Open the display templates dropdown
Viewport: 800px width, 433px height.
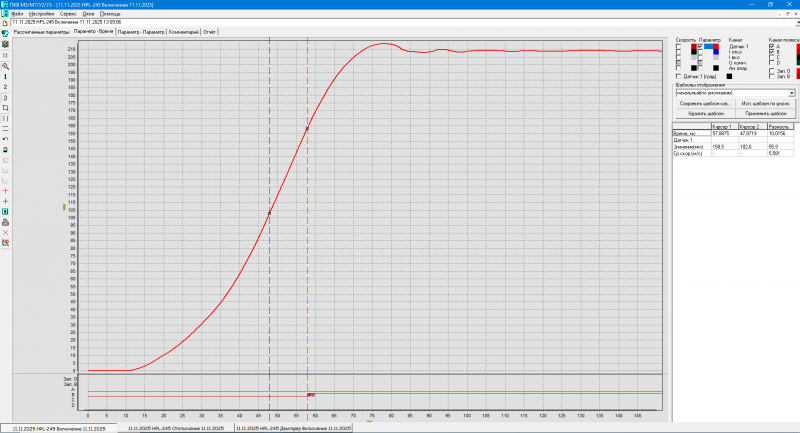pos(791,93)
